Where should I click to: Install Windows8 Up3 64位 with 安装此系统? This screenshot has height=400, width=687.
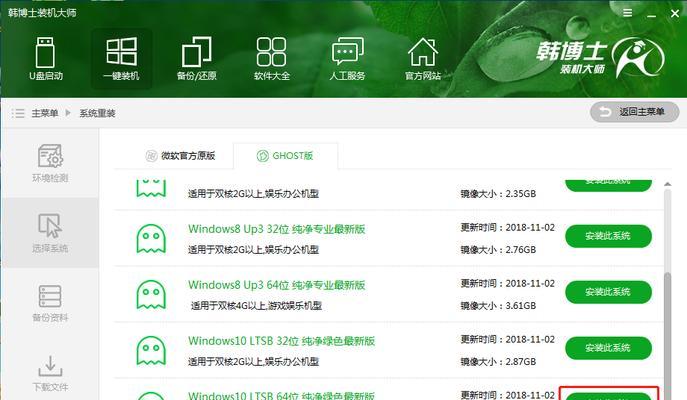tap(608, 292)
